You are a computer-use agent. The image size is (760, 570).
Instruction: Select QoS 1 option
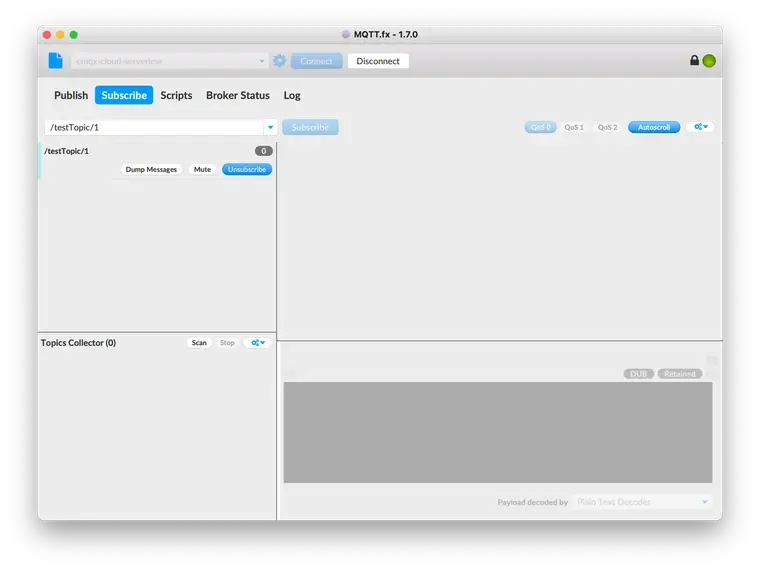(574, 127)
